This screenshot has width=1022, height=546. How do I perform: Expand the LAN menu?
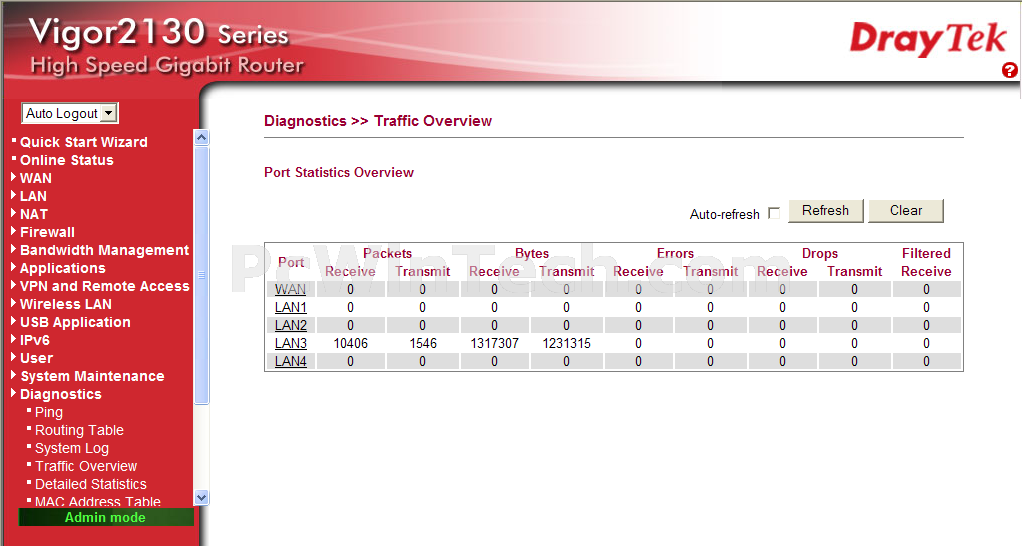tap(33, 196)
